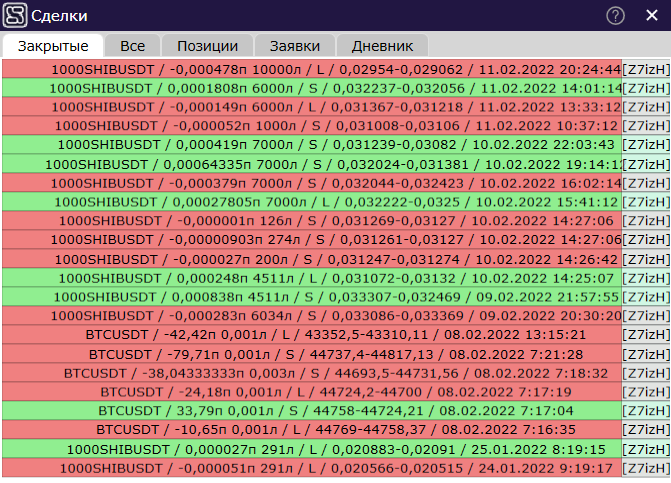
Task: Click the [Z7izH] tag on the 15:41:12 row
Action: coord(646,201)
